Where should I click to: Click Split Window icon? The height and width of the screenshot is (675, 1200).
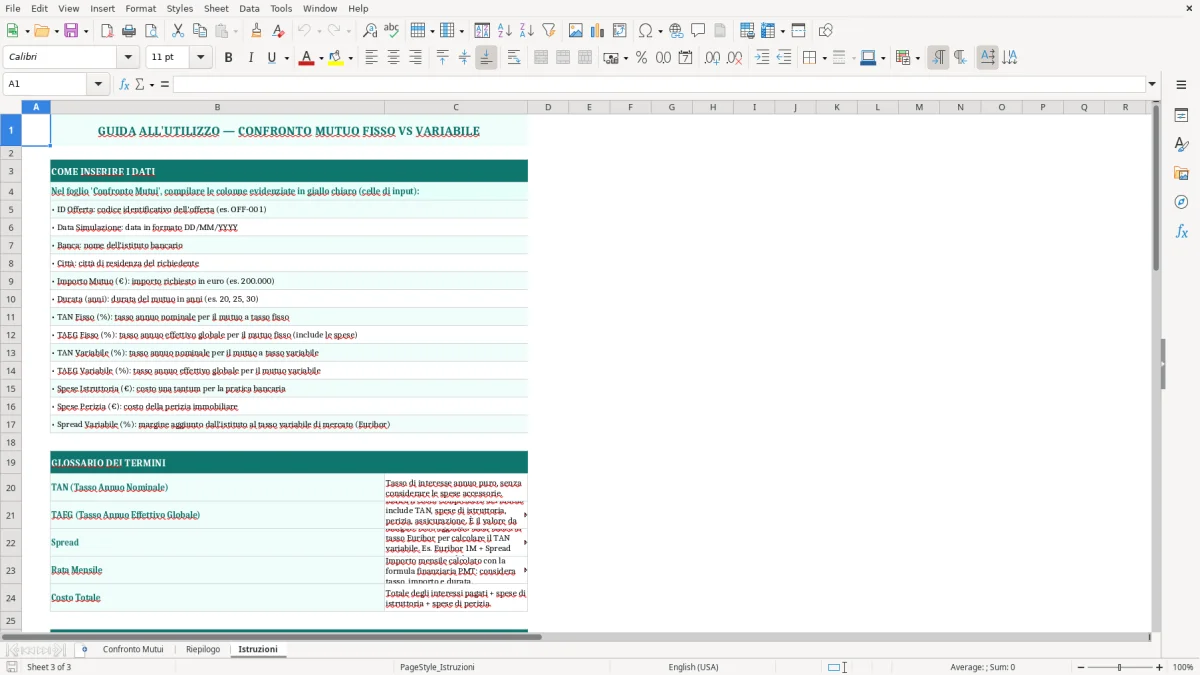point(799,31)
